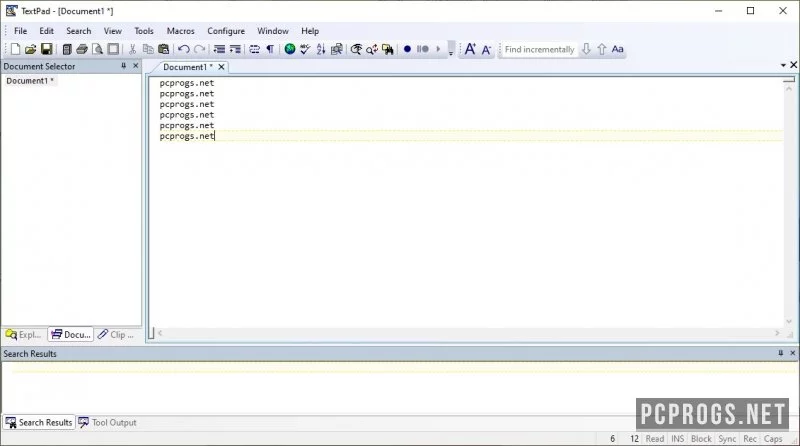Redo the last undone edit

(199, 49)
